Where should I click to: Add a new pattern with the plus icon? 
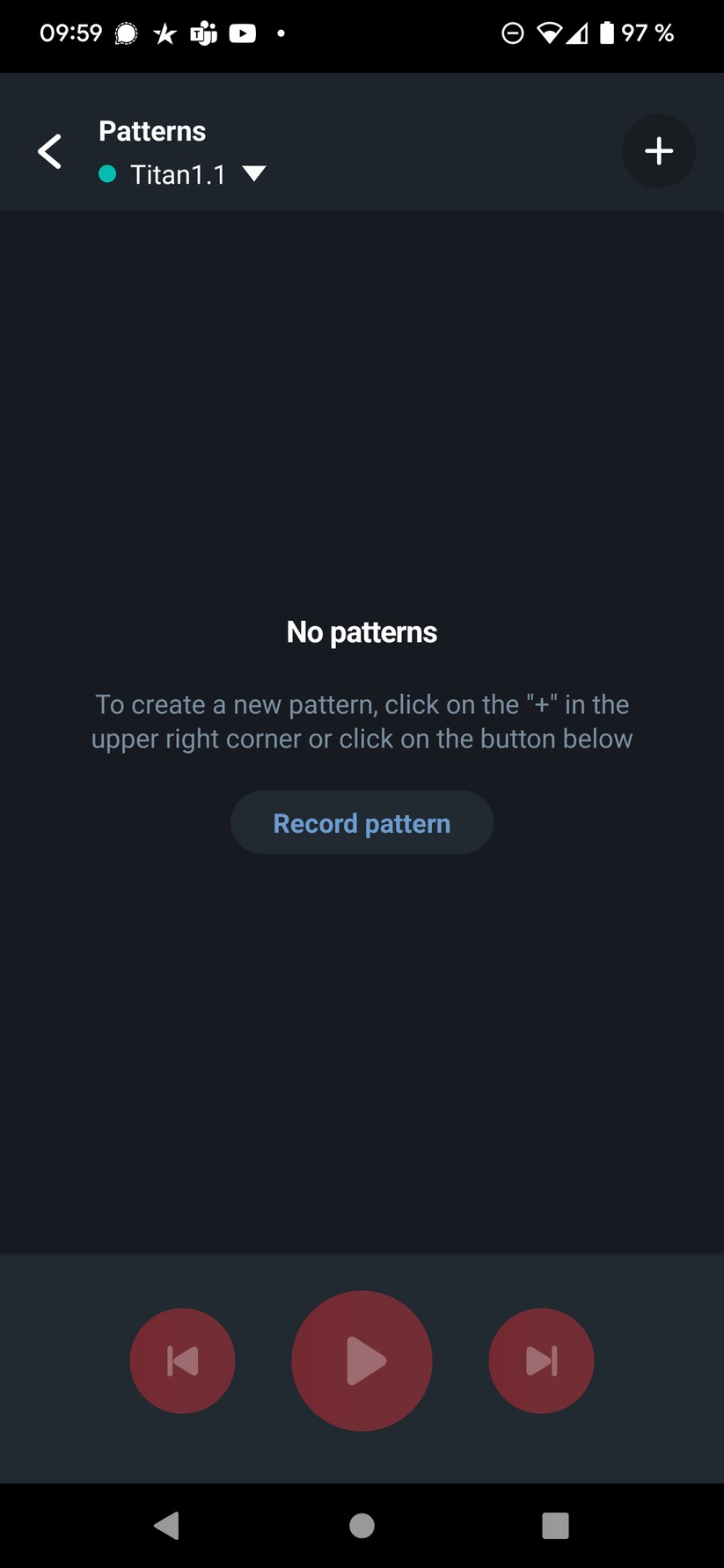658,151
